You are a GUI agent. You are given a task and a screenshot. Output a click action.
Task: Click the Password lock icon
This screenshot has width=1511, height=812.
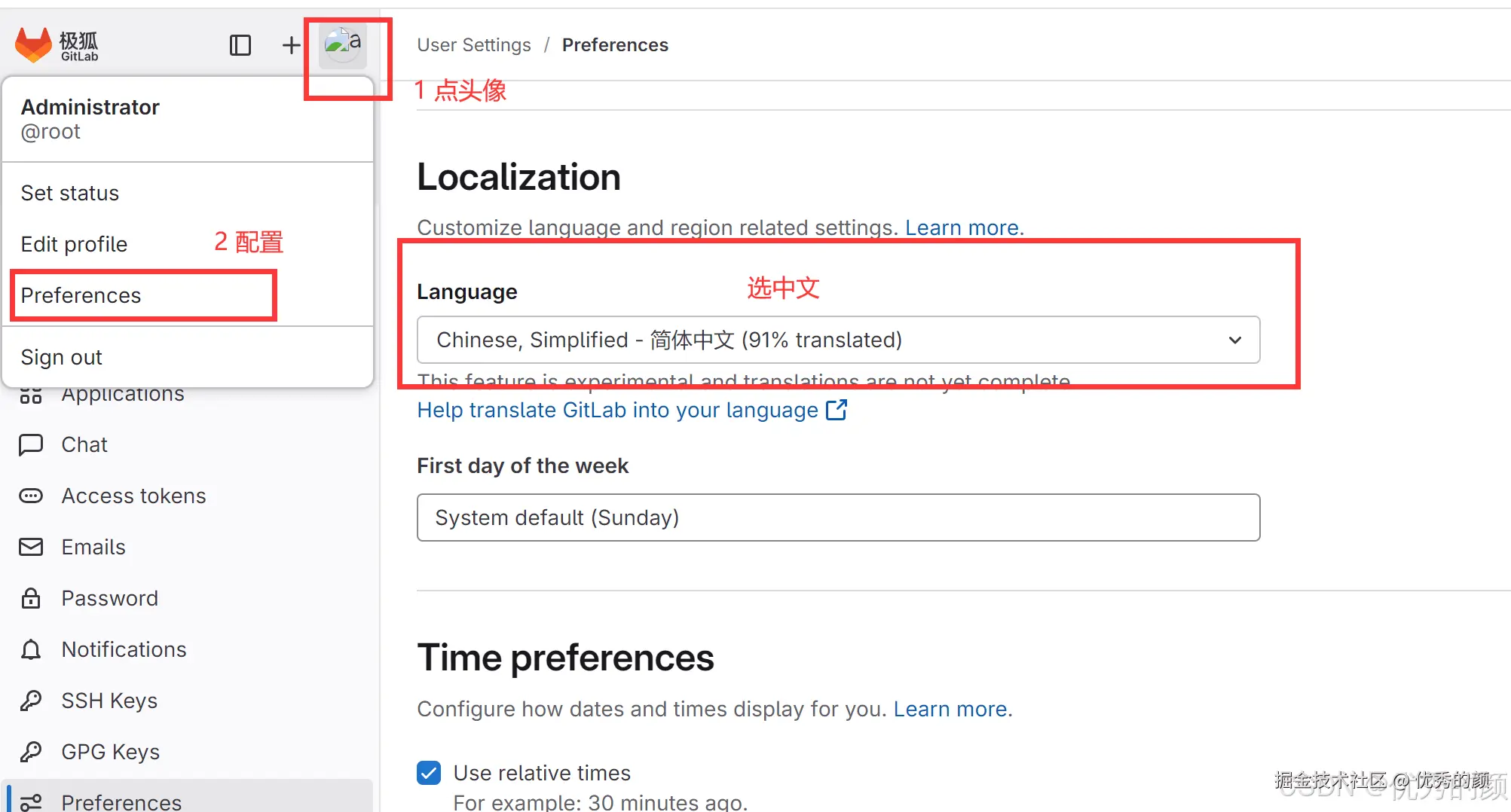(31, 598)
